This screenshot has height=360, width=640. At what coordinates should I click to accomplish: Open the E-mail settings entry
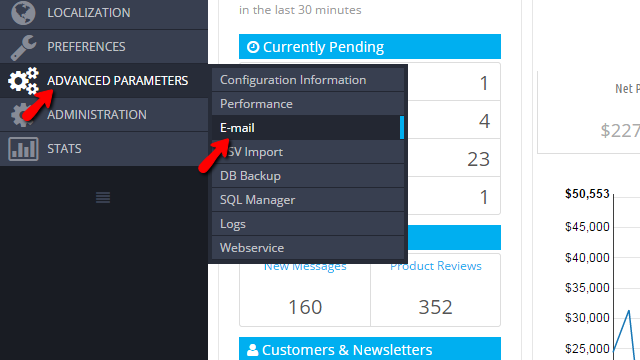click(308, 128)
